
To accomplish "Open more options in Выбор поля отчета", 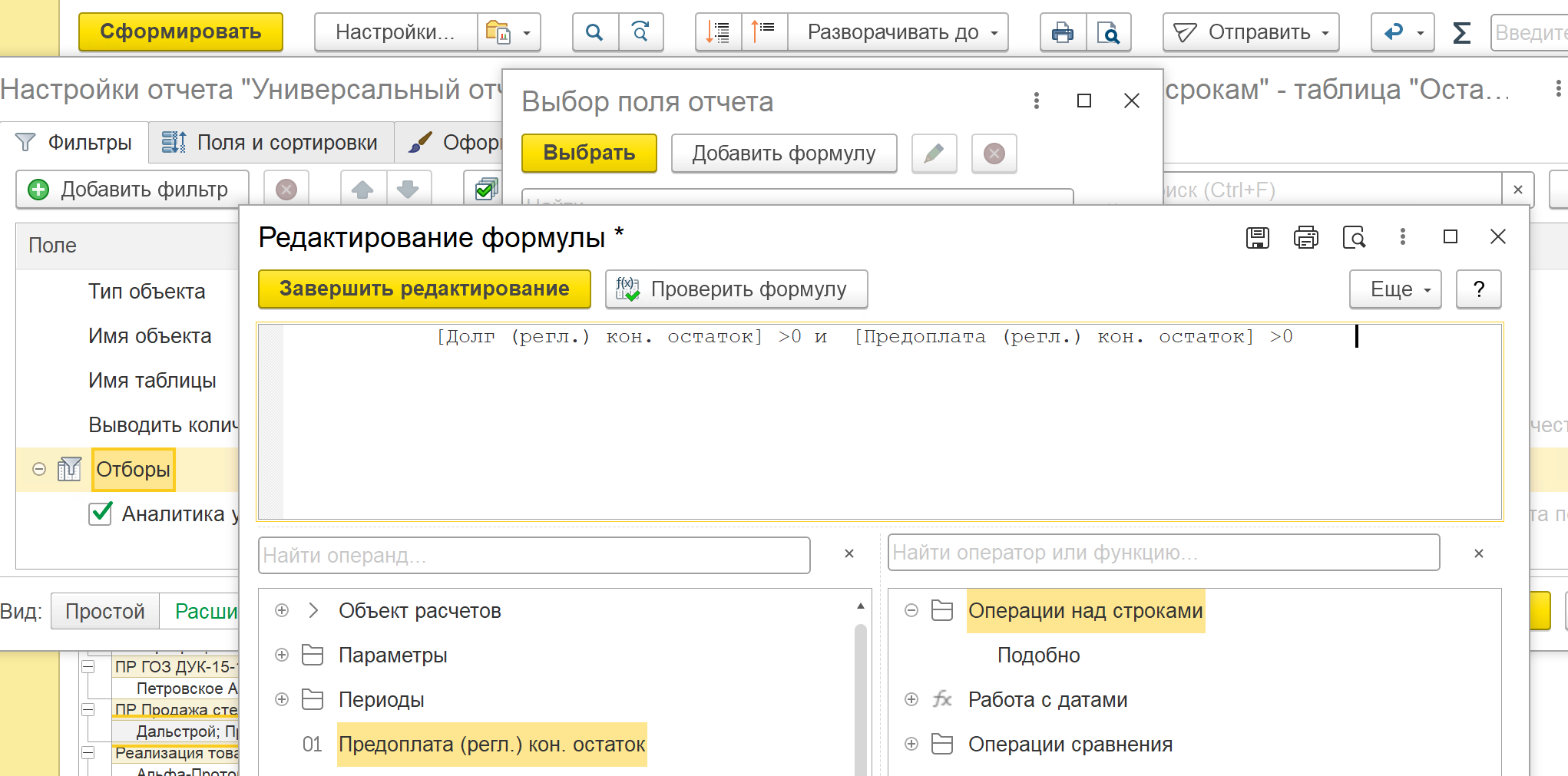I will click(x=1037, y=101).
